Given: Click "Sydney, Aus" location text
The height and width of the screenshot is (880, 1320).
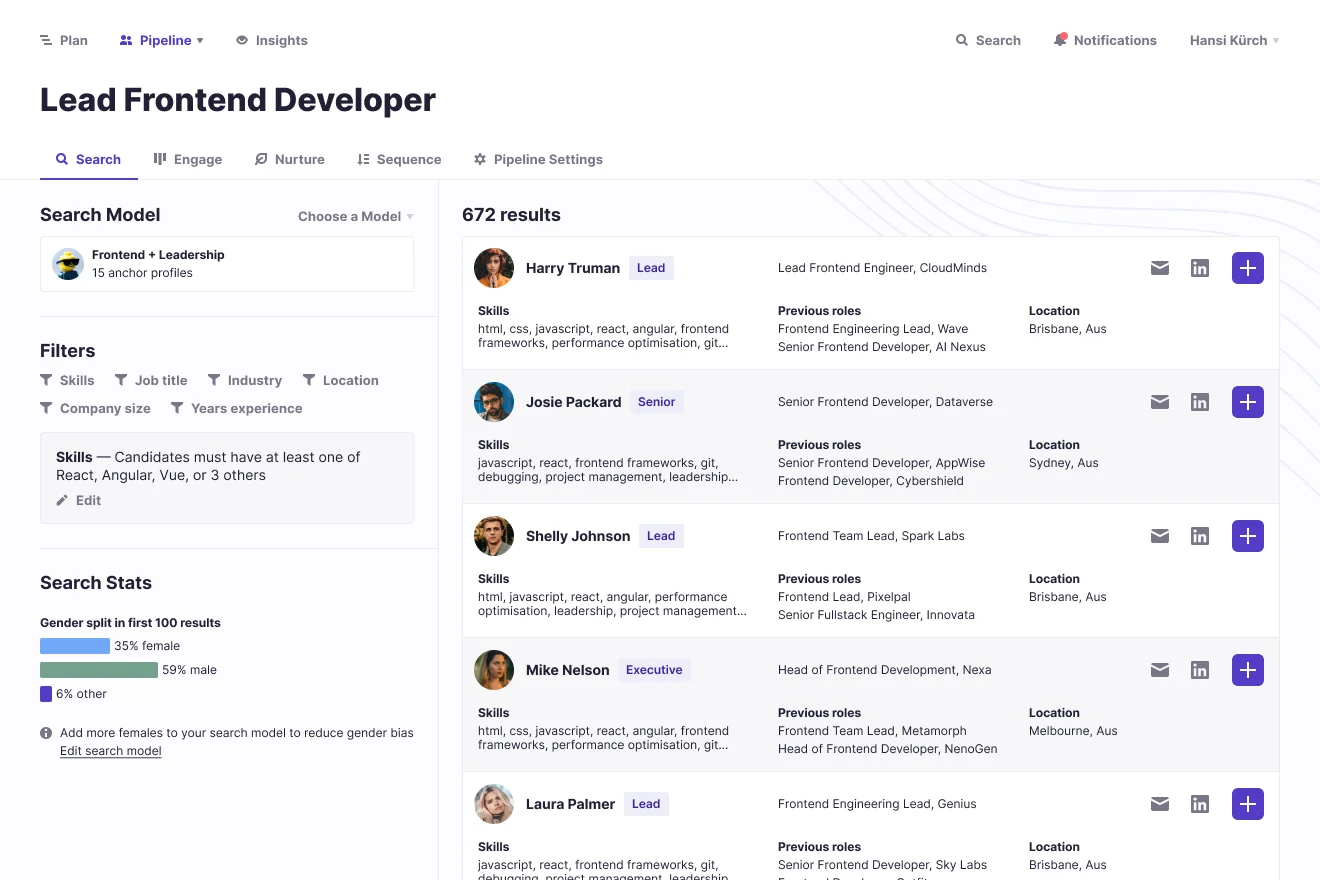Looking at the screenshot, I should pyautogui.click(x=1064, y=463).
